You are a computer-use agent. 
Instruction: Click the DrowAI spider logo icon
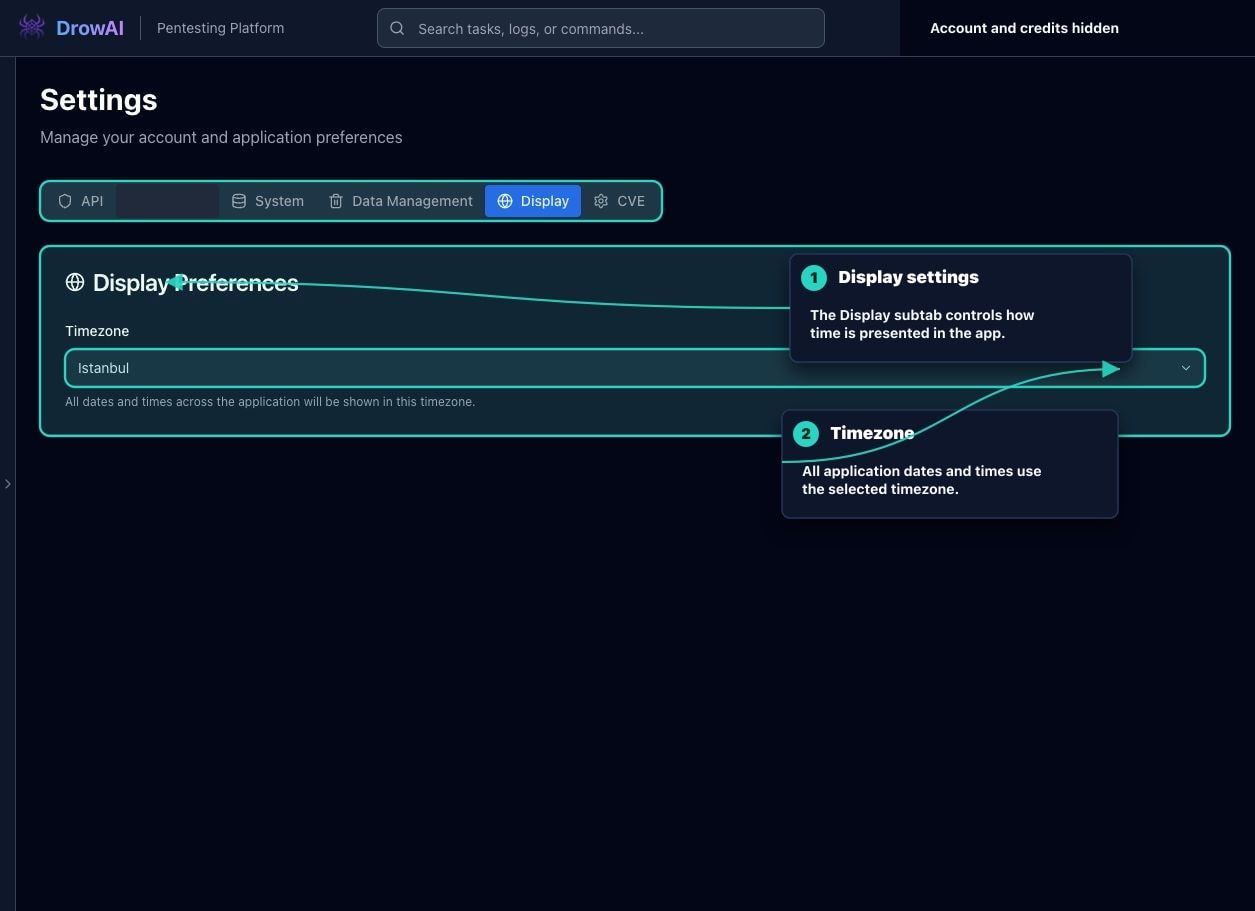(x=32, y=27)
